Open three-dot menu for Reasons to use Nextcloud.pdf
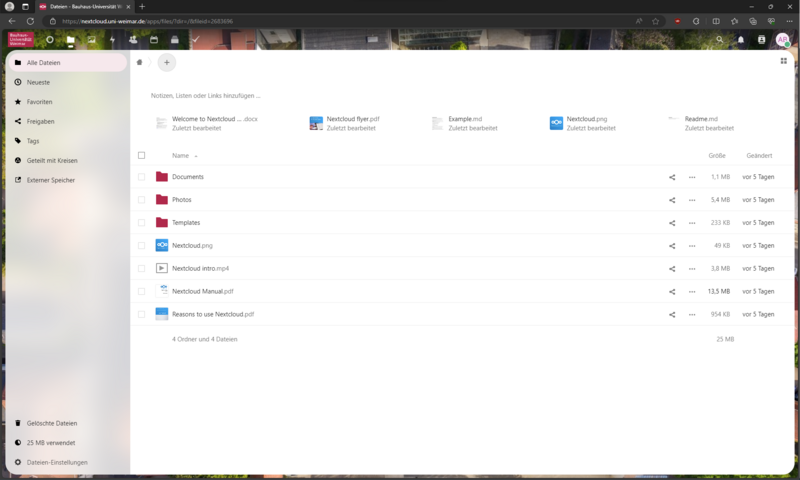 pyautogui.click(x=692, y=315)
